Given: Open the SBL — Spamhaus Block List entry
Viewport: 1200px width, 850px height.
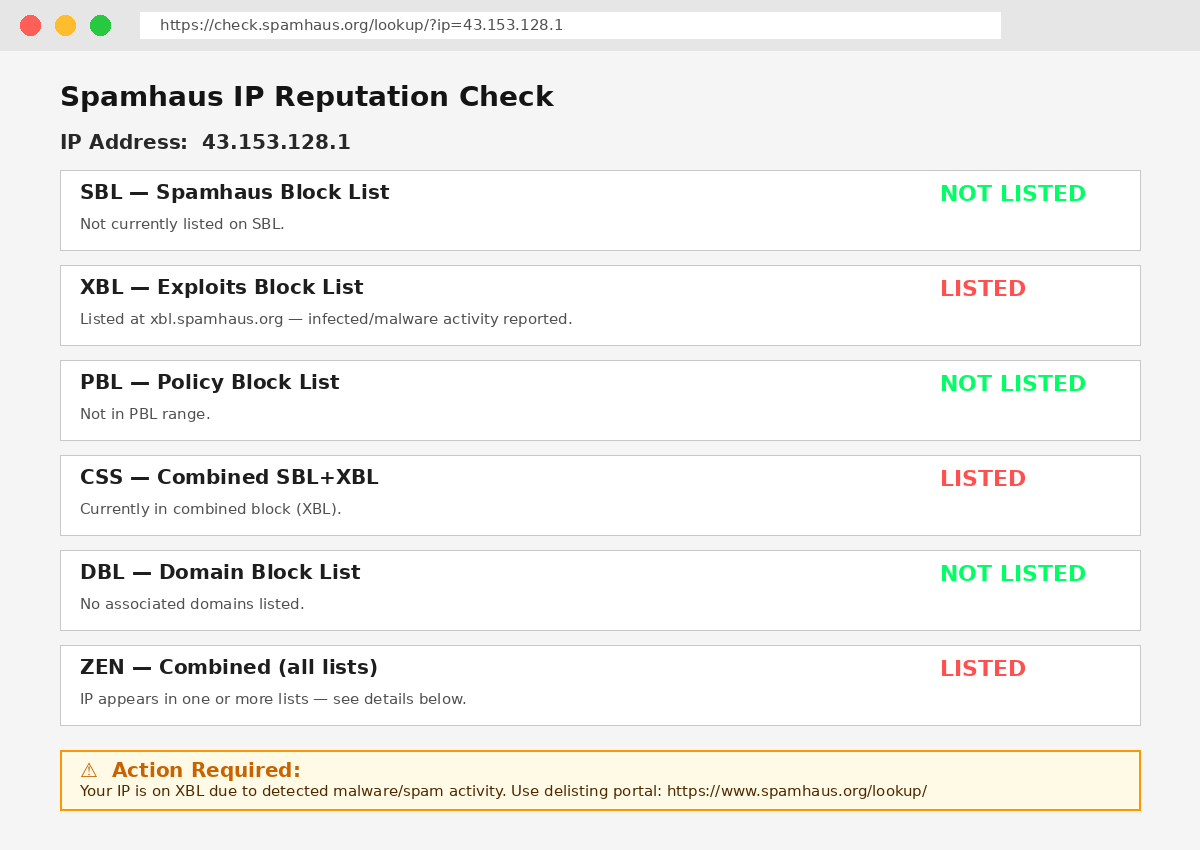Looking at the screenshot, I should click(600, 210).
